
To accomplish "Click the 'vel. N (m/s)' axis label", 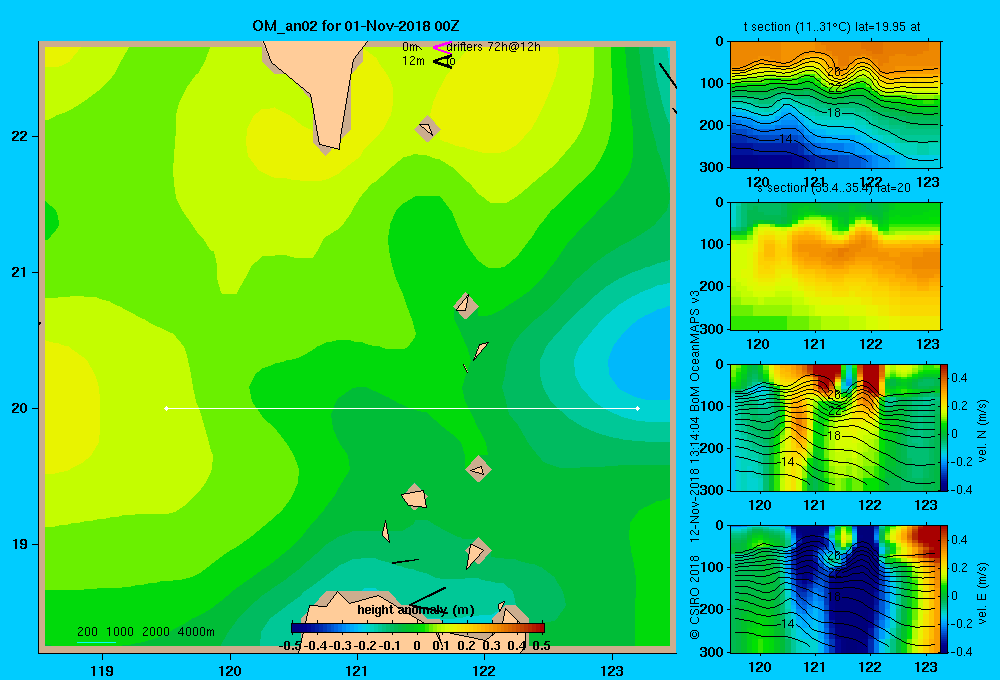I will [x=983, y=431].
